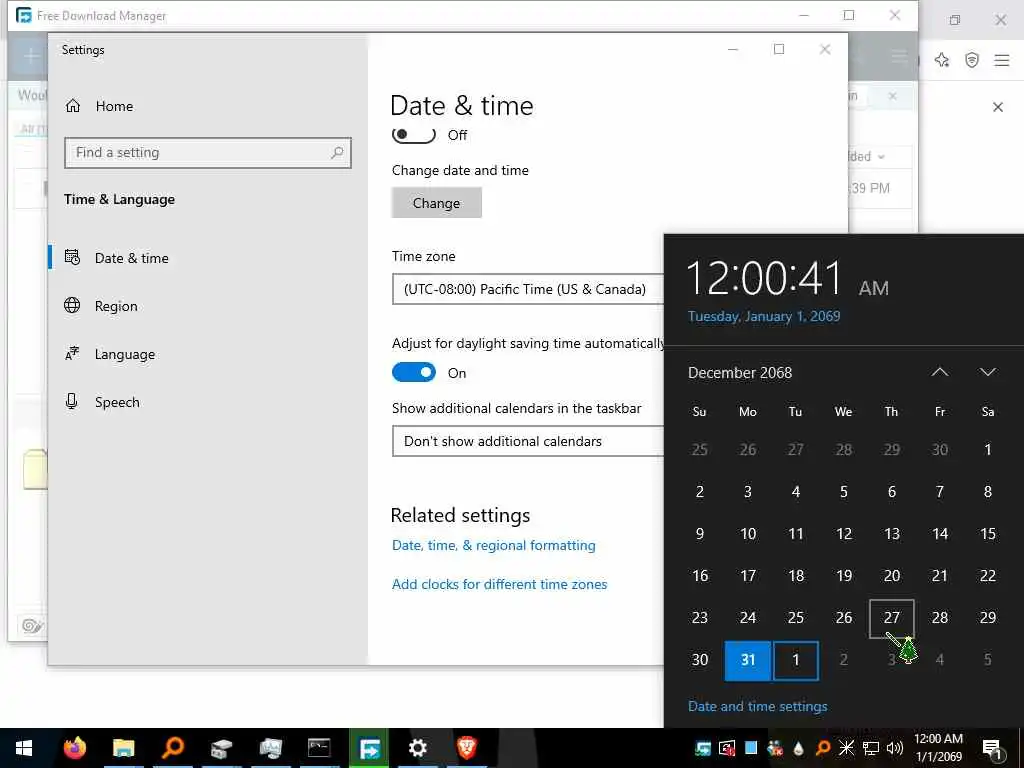This screenshot has height=768, width=1024.
Task: Disable automatic daylight saving time toggle
Action: 413,372
